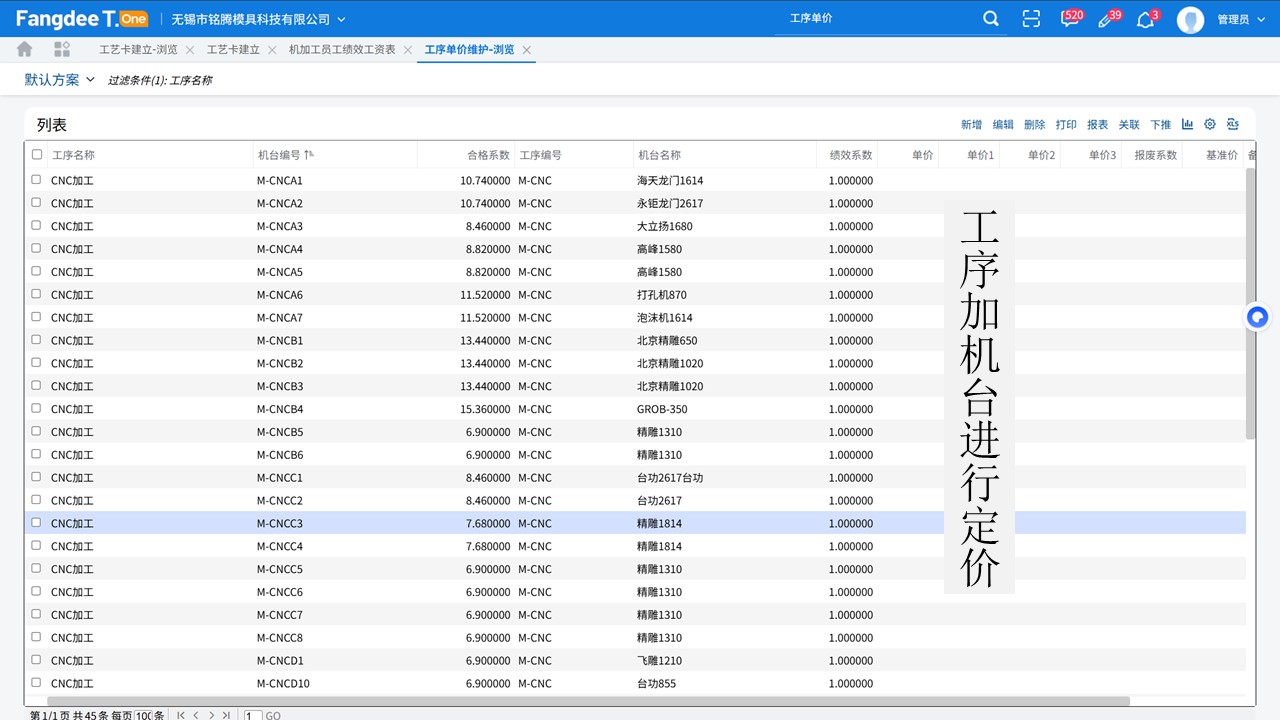1280x720 pixels.
Task: Open messages icon with 520 badge
Action: (1070, 19)
